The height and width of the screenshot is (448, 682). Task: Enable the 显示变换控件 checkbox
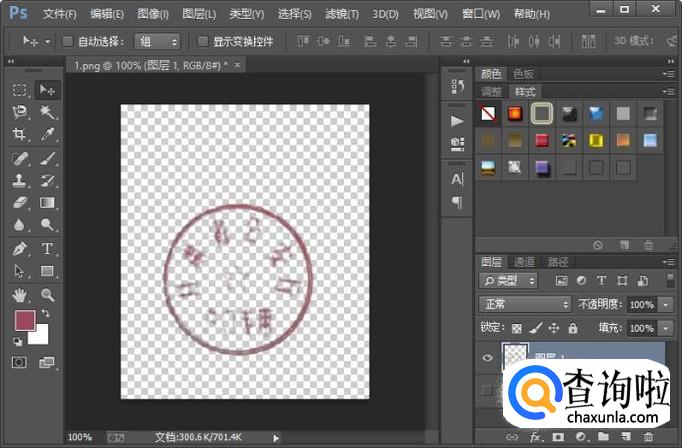[203, 42]
